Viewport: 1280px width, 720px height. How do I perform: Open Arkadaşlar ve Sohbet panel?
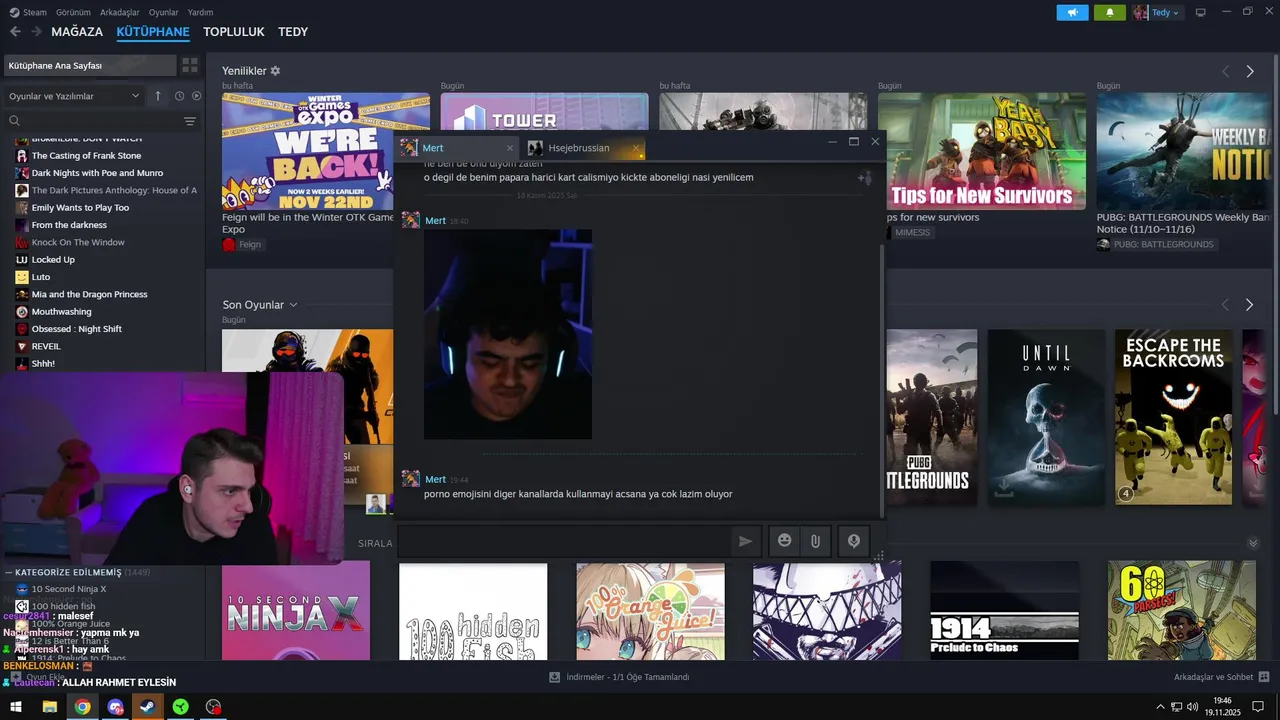coord(1221,677)
